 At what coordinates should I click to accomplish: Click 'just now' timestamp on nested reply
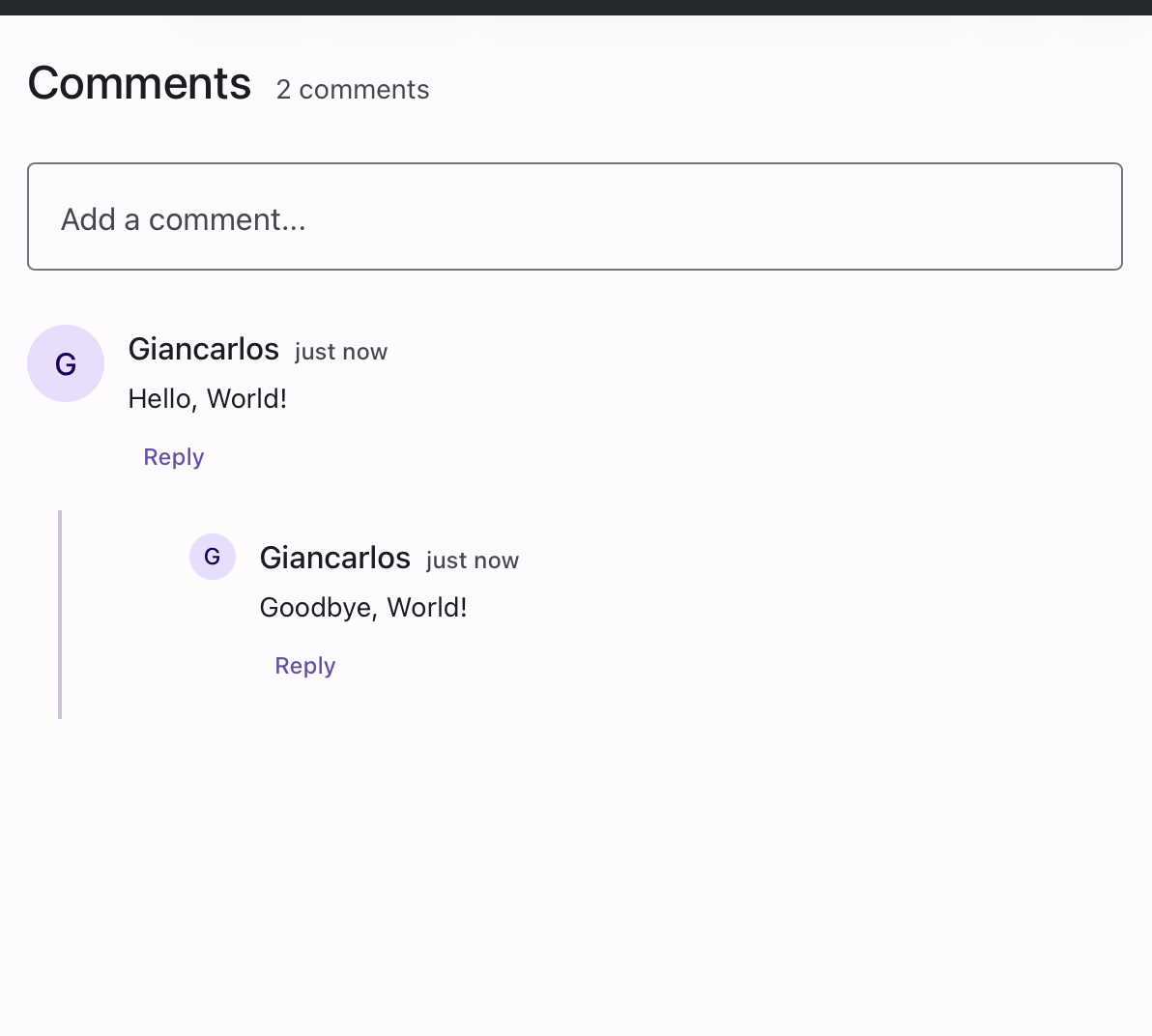pyautogui.click(x=473, y=561)
